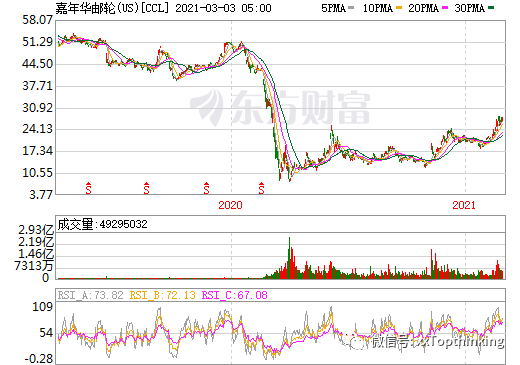Screen dimensions: 520x365
Task: Click the 7313万 volume axis value
Action: [x=34, y=266]
